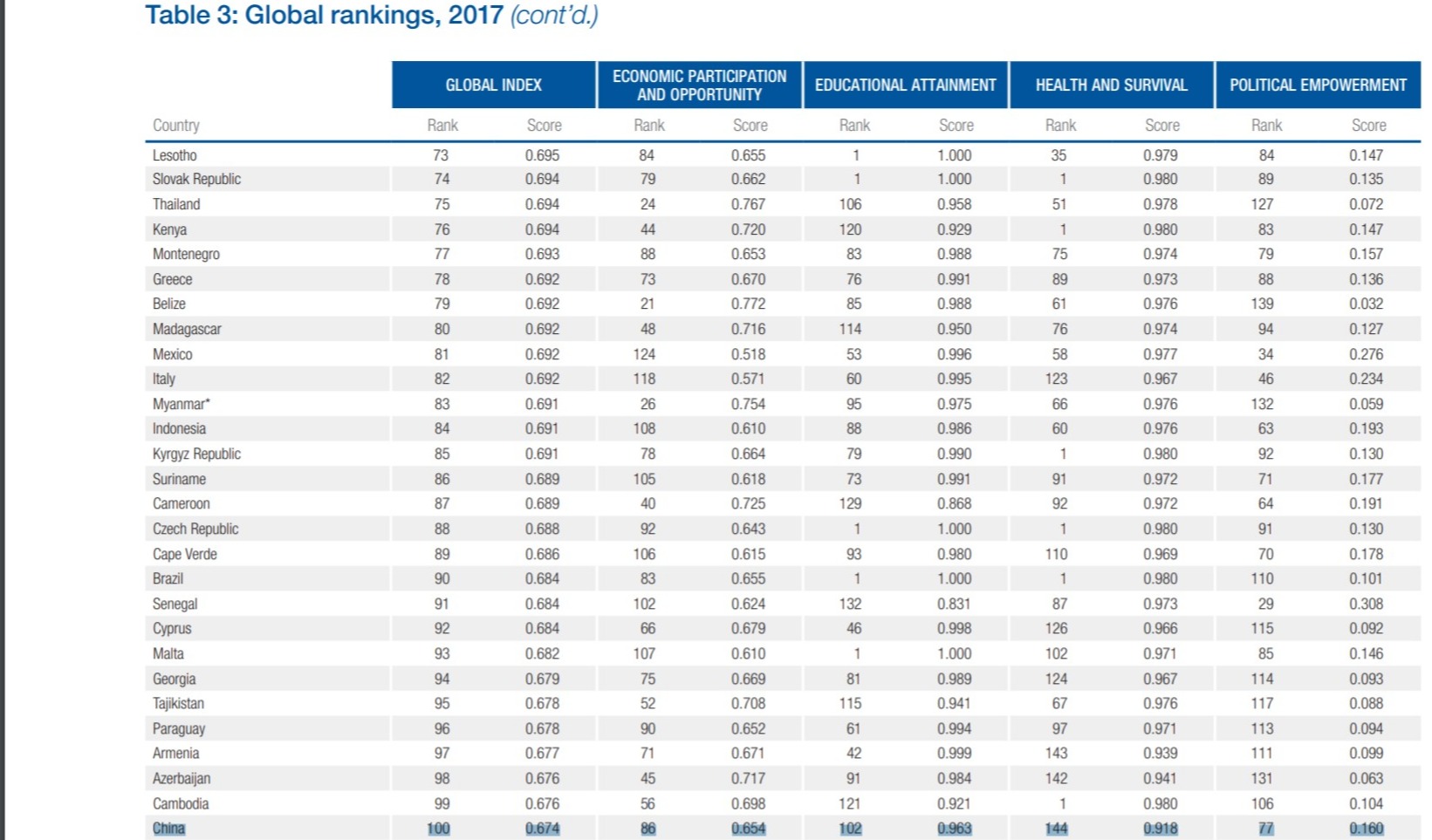Click Belize's economic participation score 0.772

pos(749,304)
